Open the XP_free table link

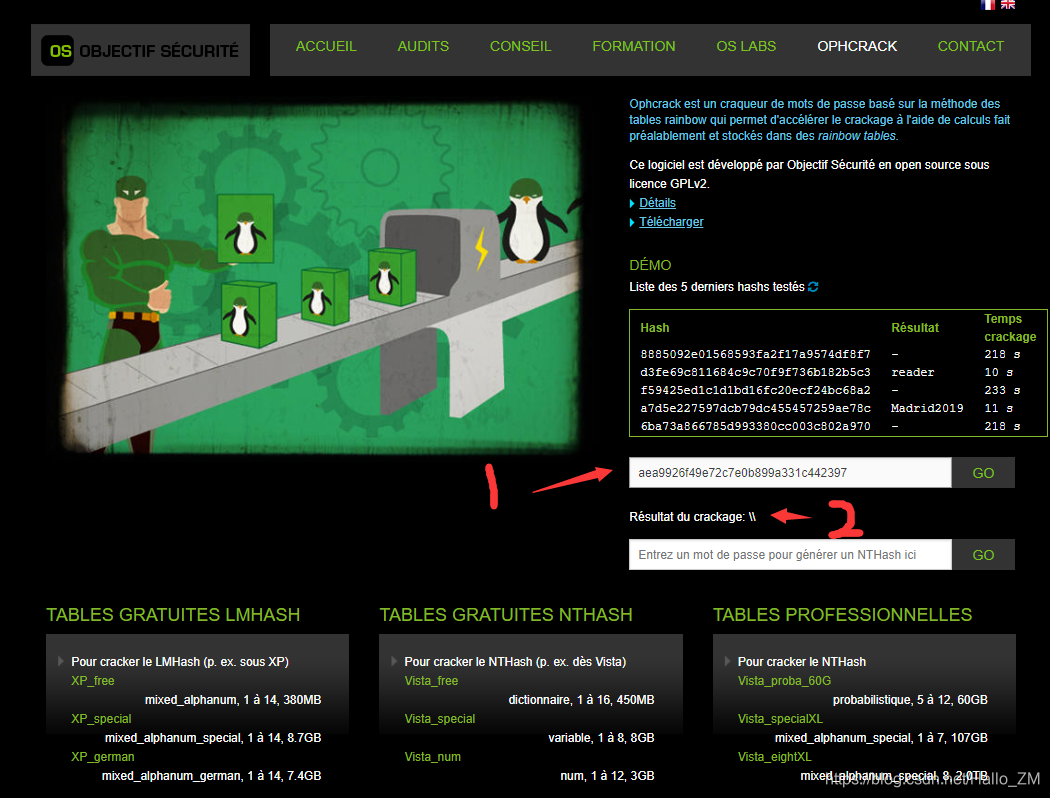tap(92, 681)
